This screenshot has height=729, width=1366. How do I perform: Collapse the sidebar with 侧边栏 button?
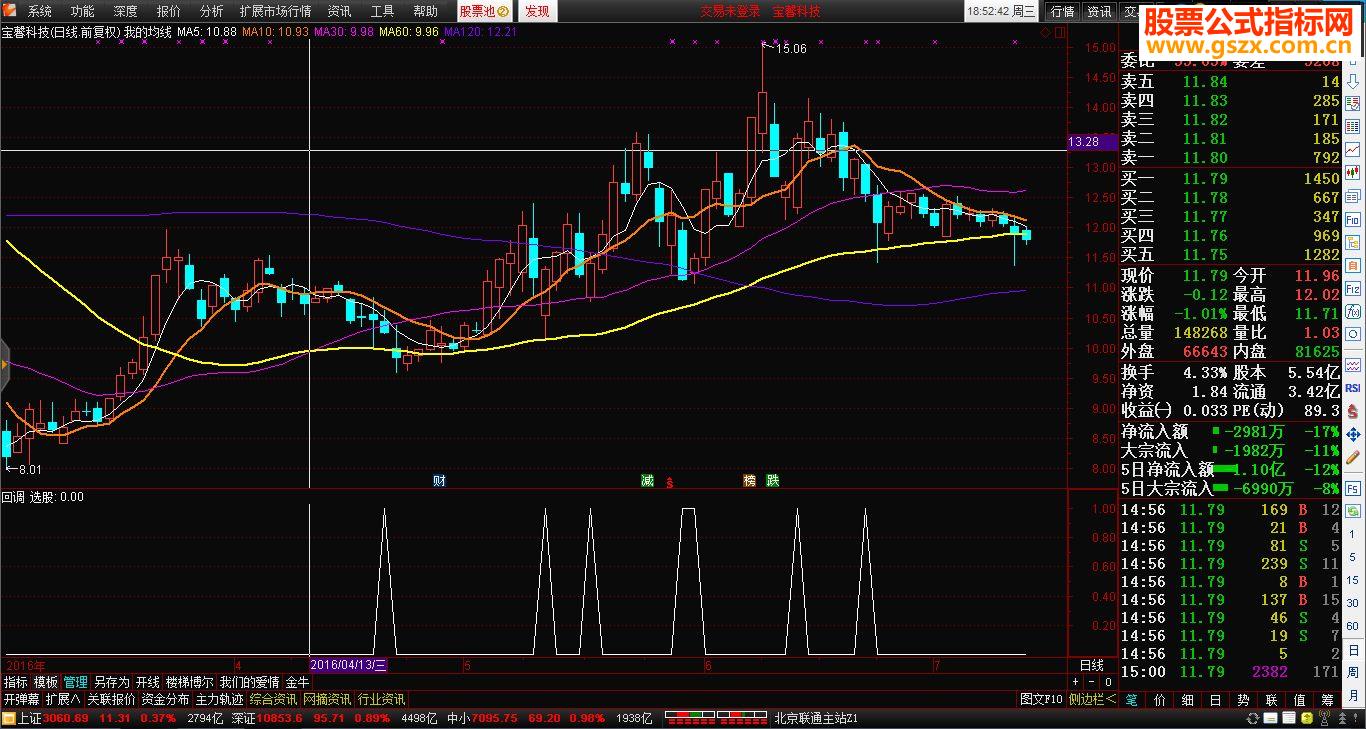click(1092, 699)
